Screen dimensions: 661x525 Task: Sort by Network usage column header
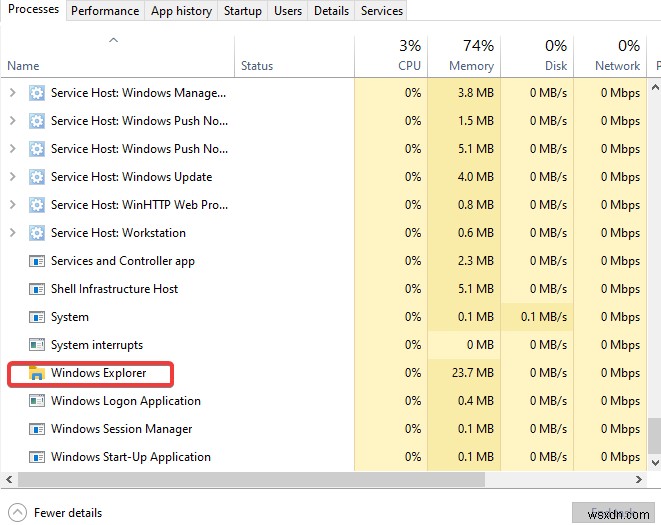click(x=610, y=57)
